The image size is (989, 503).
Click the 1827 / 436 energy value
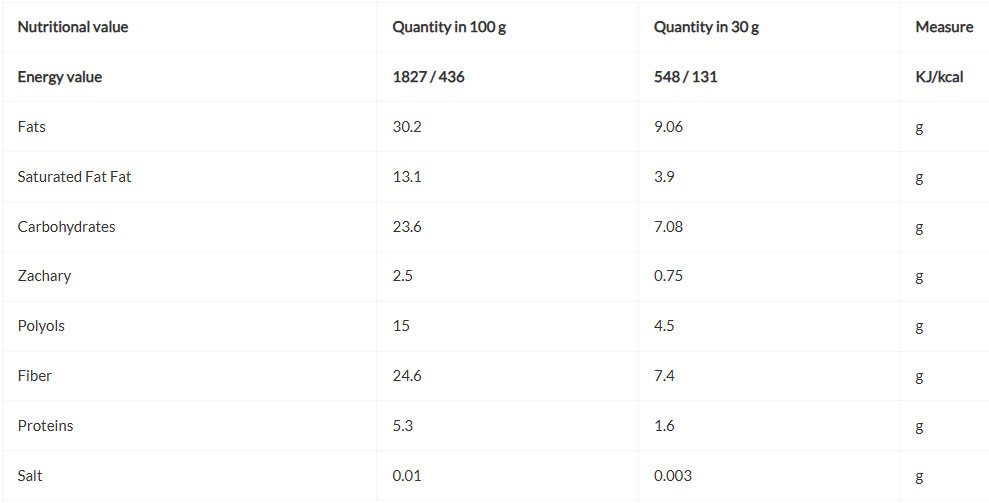coord(428,77)
